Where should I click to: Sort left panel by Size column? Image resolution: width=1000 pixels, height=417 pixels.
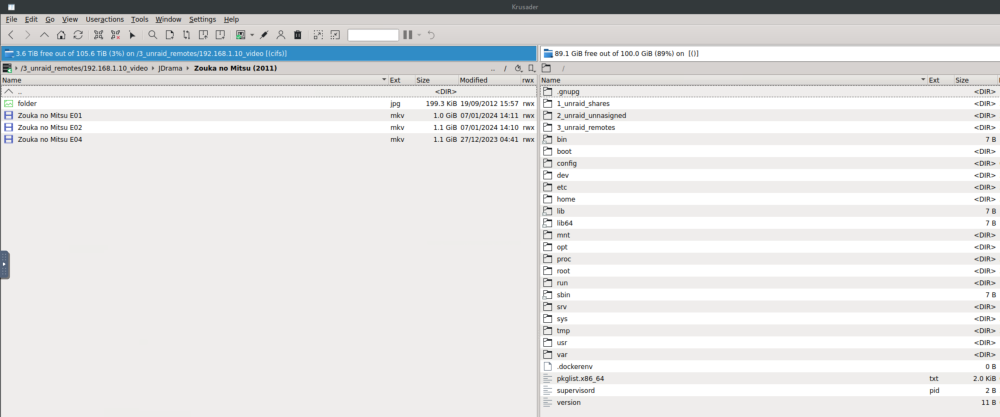coord(436,80)
